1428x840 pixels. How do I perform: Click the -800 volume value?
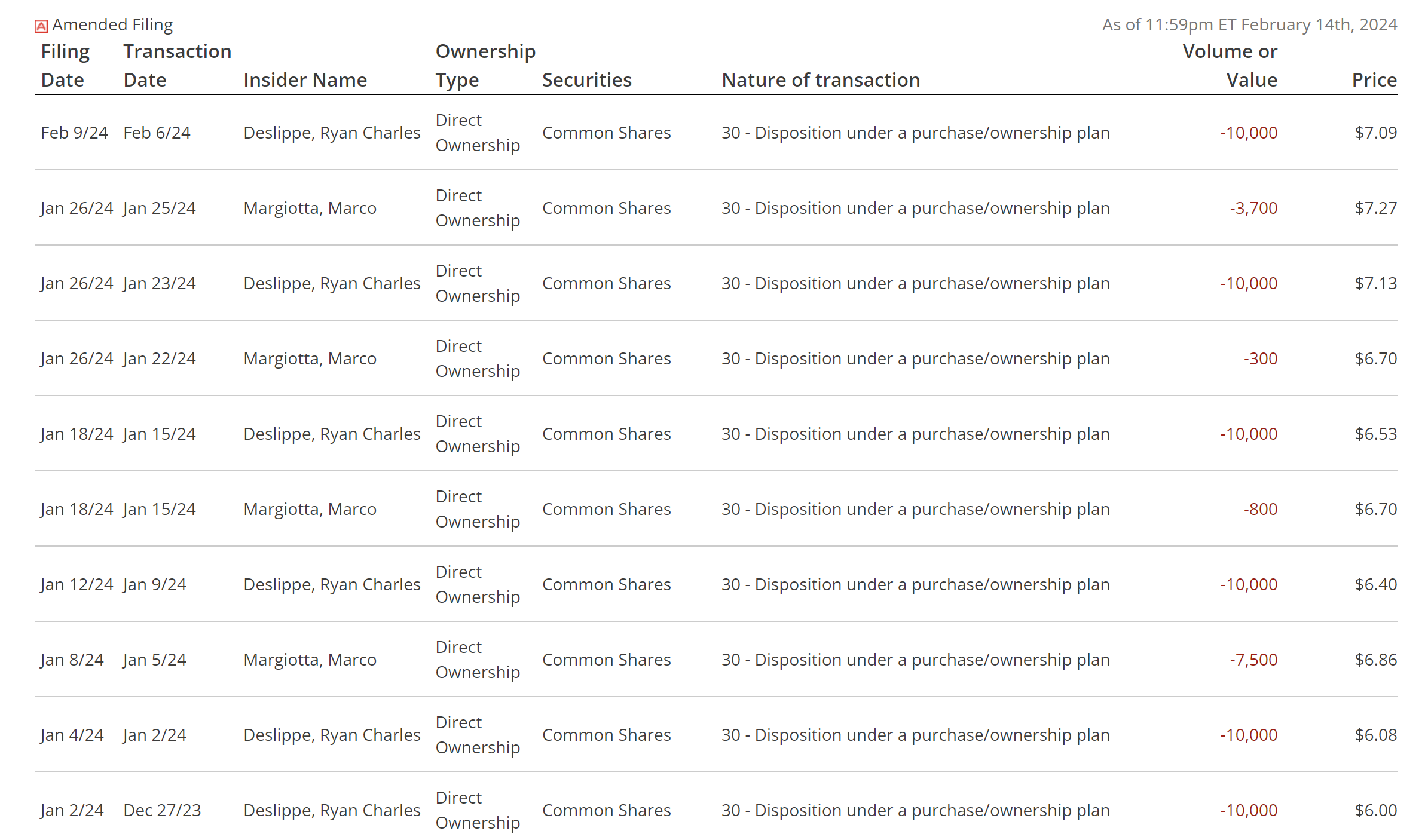point(1260,509)
